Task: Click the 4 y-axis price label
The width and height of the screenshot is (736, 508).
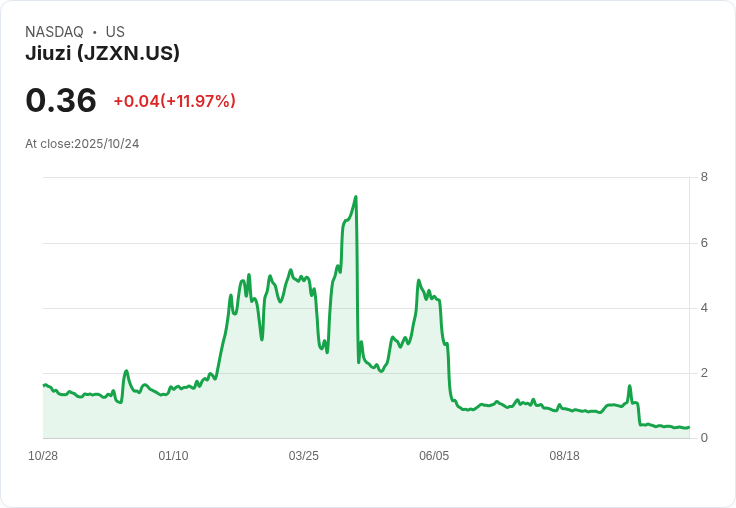Action: click(x=704, y=308)
